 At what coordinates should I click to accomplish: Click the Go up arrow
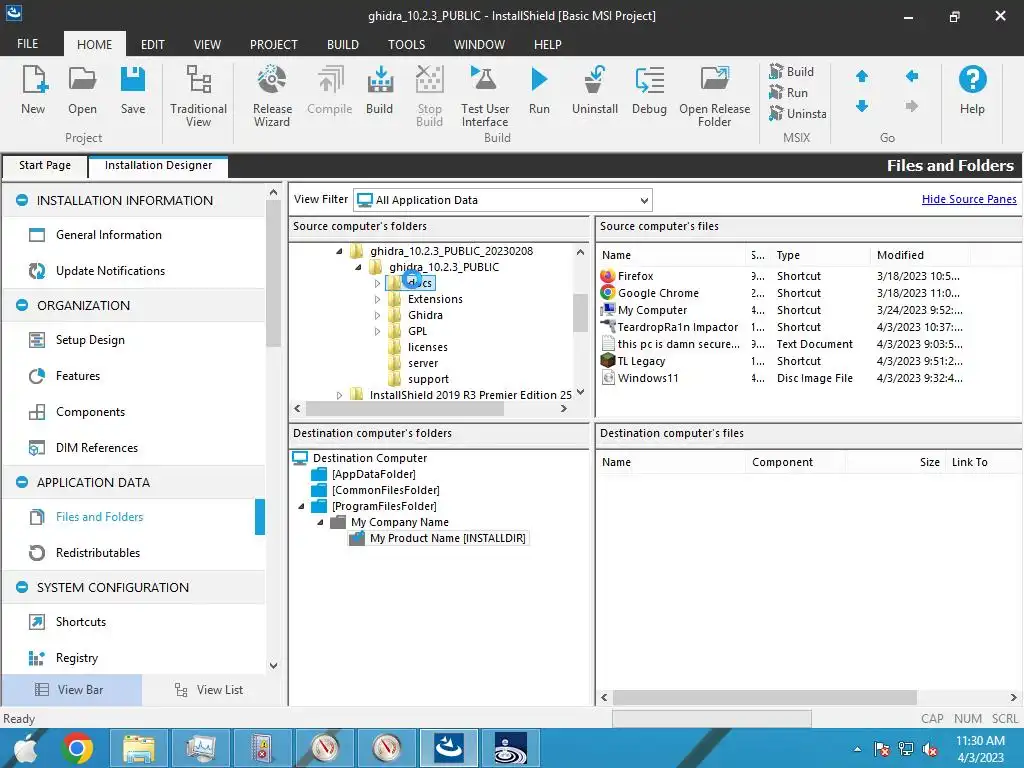pos(862,76)
